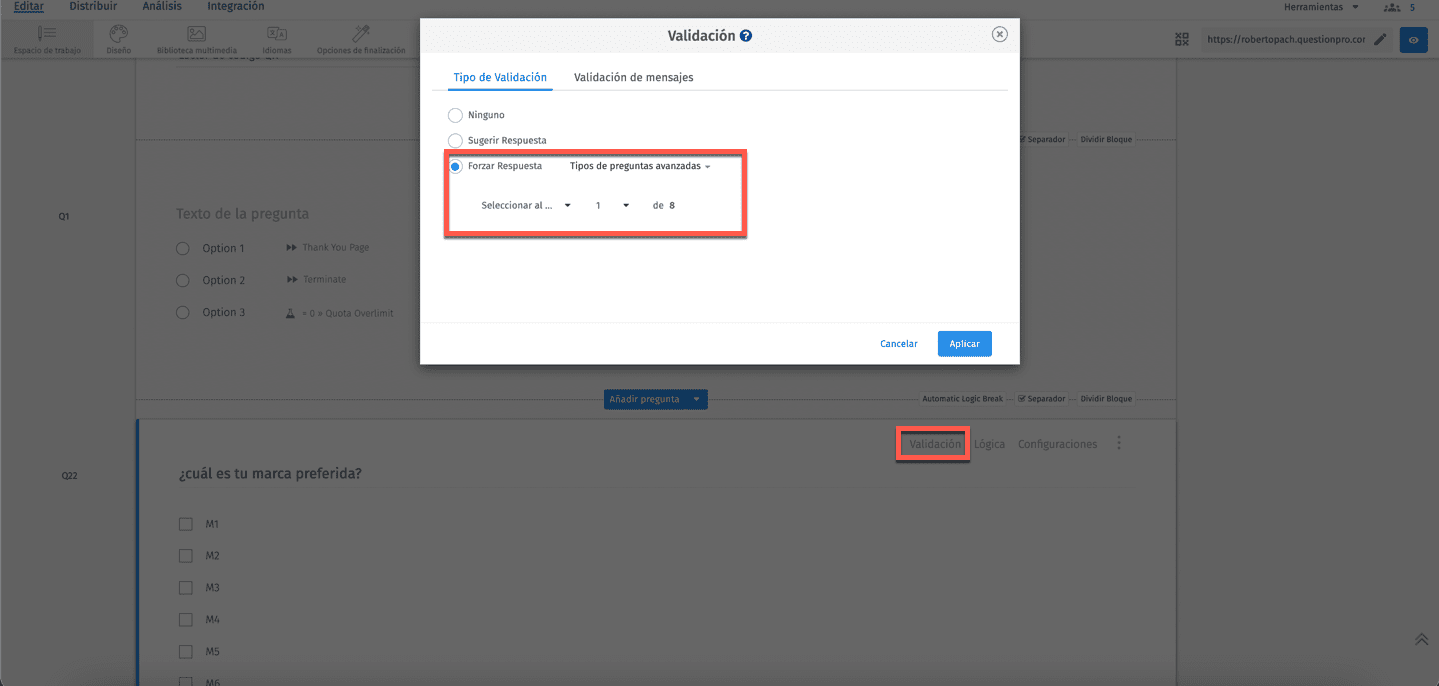Image resolution: width=1439 pixels, height=686 pixels.
Task: Click the Thank You Page label
Action: pyautogui.click(x=336, y=248)
